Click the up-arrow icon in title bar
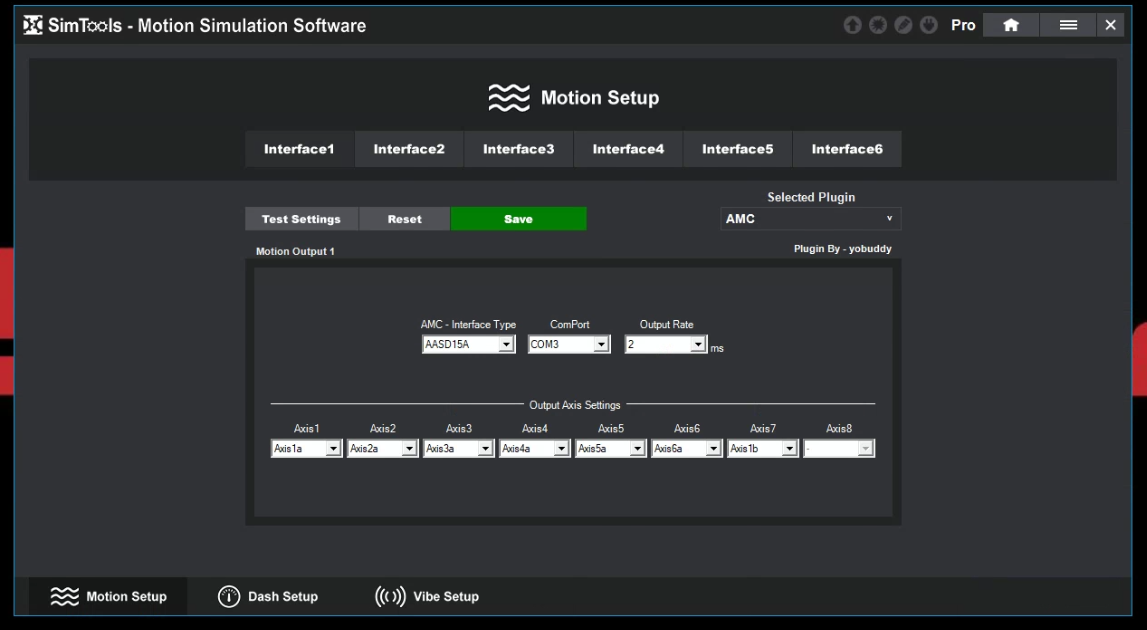The width and height of the screenshot is (1147, 630). click(852, 25)
